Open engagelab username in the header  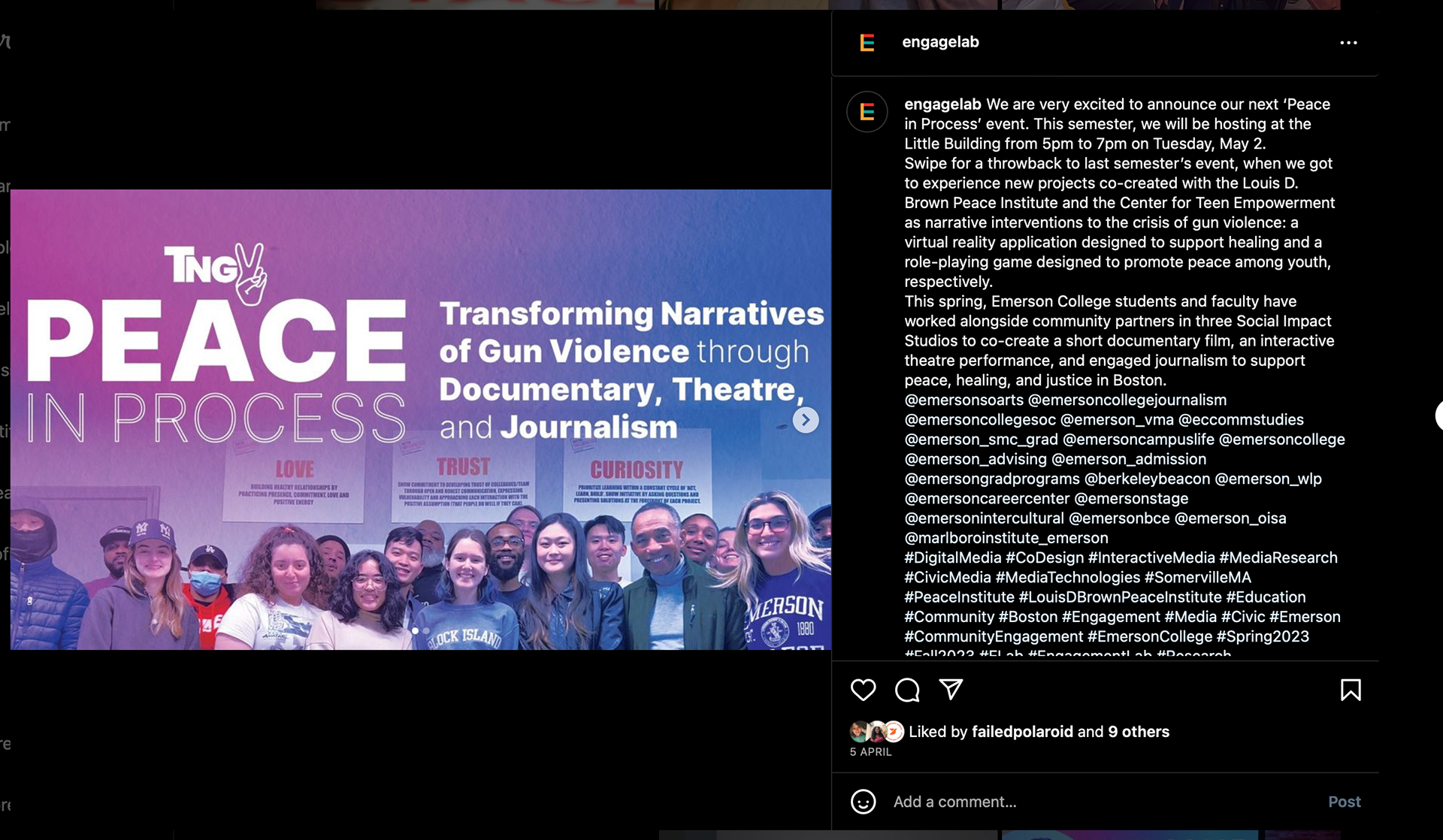coord(940,42)
